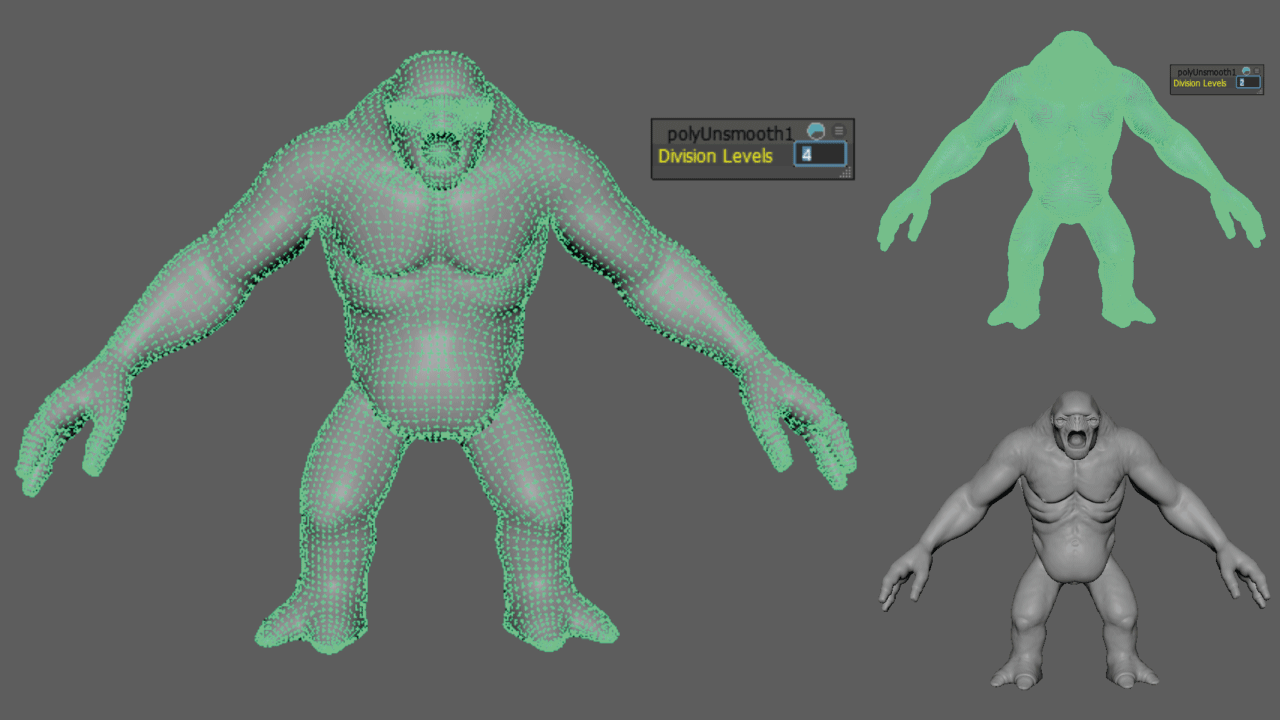
Task: Select the dense green gorilla mesh
Action: [1072, 180]
